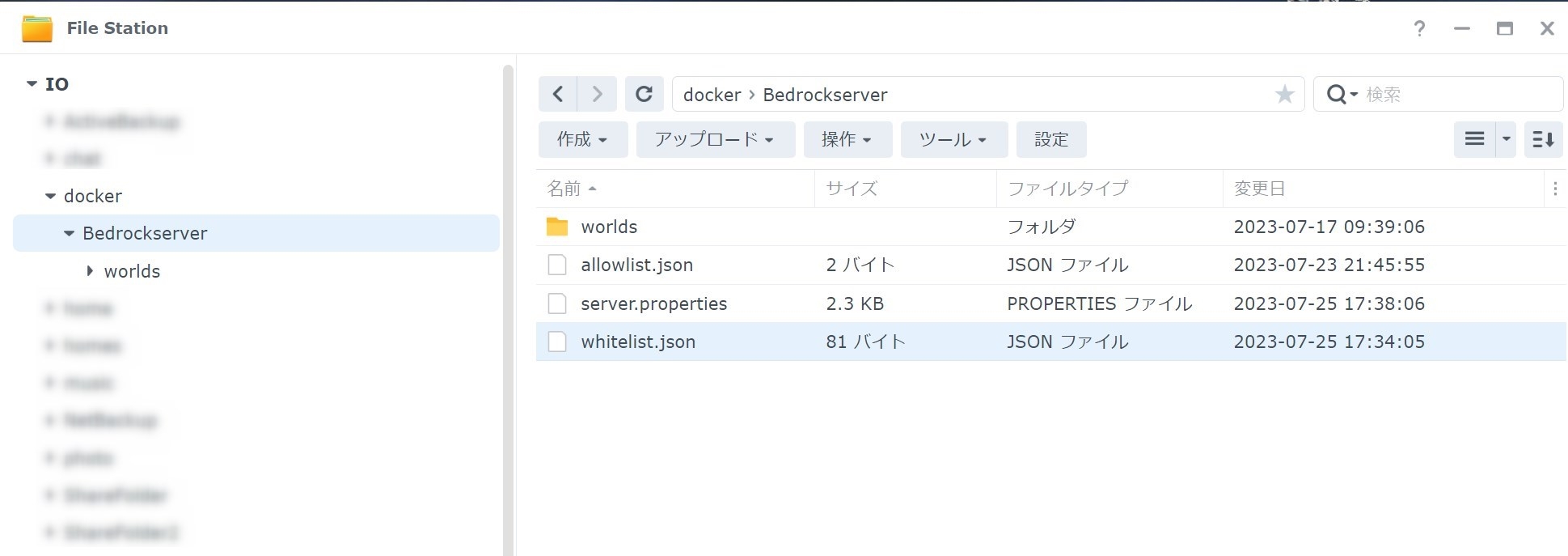Click docker in the breadcrumb path
The height and width of the screenshot is (556, 1568).
click(712, 95)
